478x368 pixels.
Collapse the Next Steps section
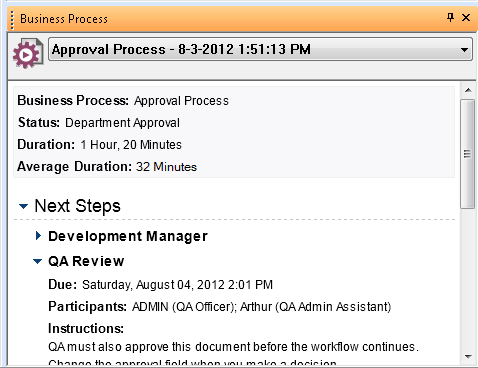(x=23, y=206)
